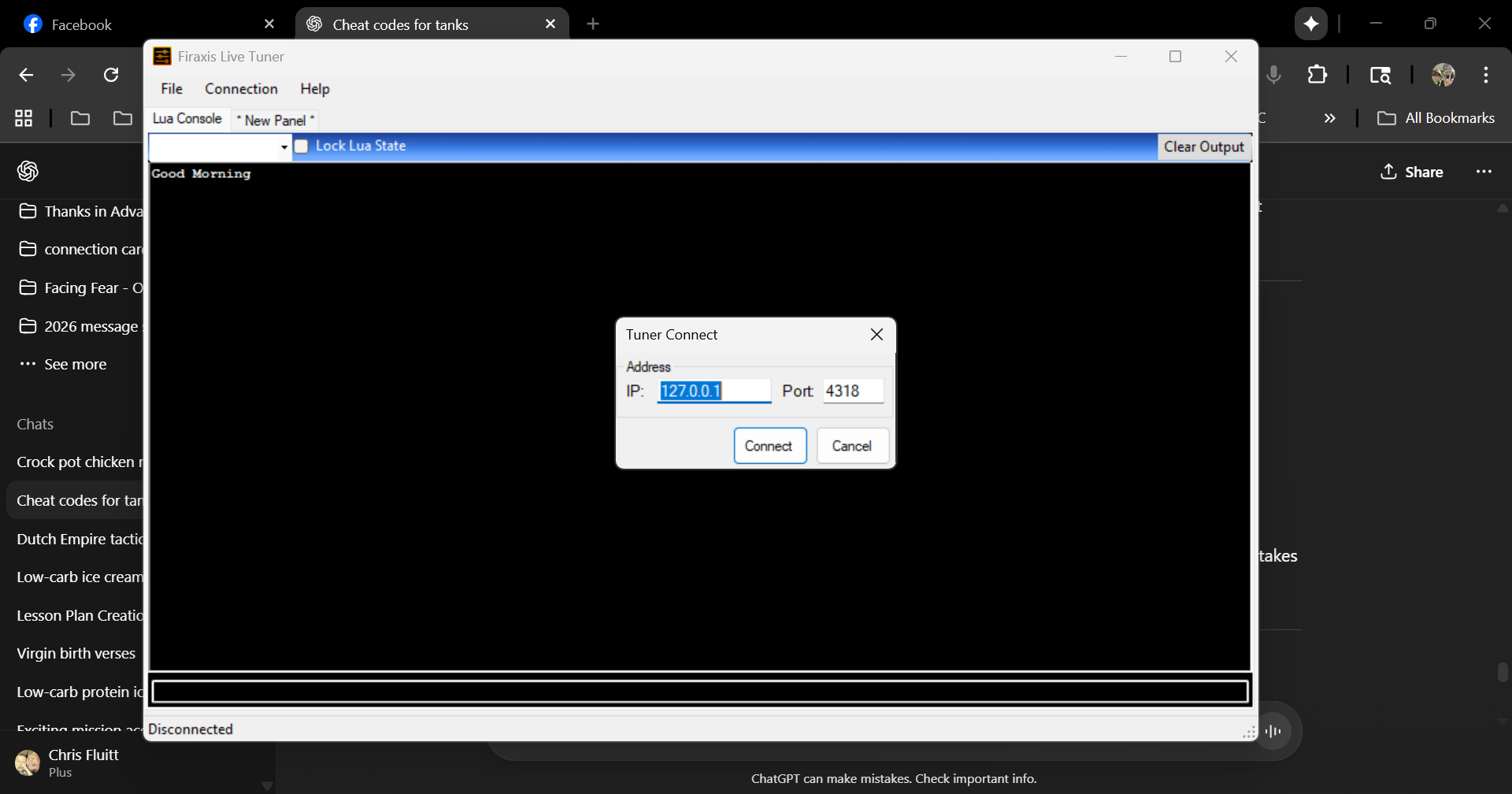Click the Gemini sparkle icon in title bar

(1310, 24)
